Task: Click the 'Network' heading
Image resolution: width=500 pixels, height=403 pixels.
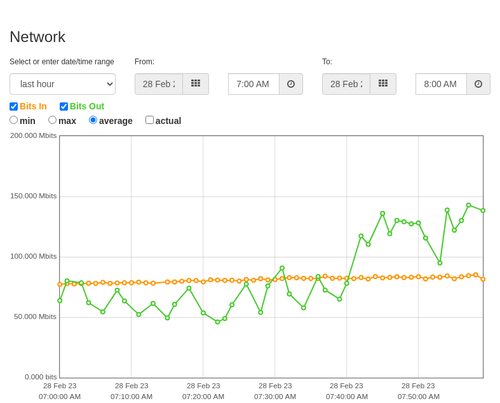Action: tap(38, 37)
